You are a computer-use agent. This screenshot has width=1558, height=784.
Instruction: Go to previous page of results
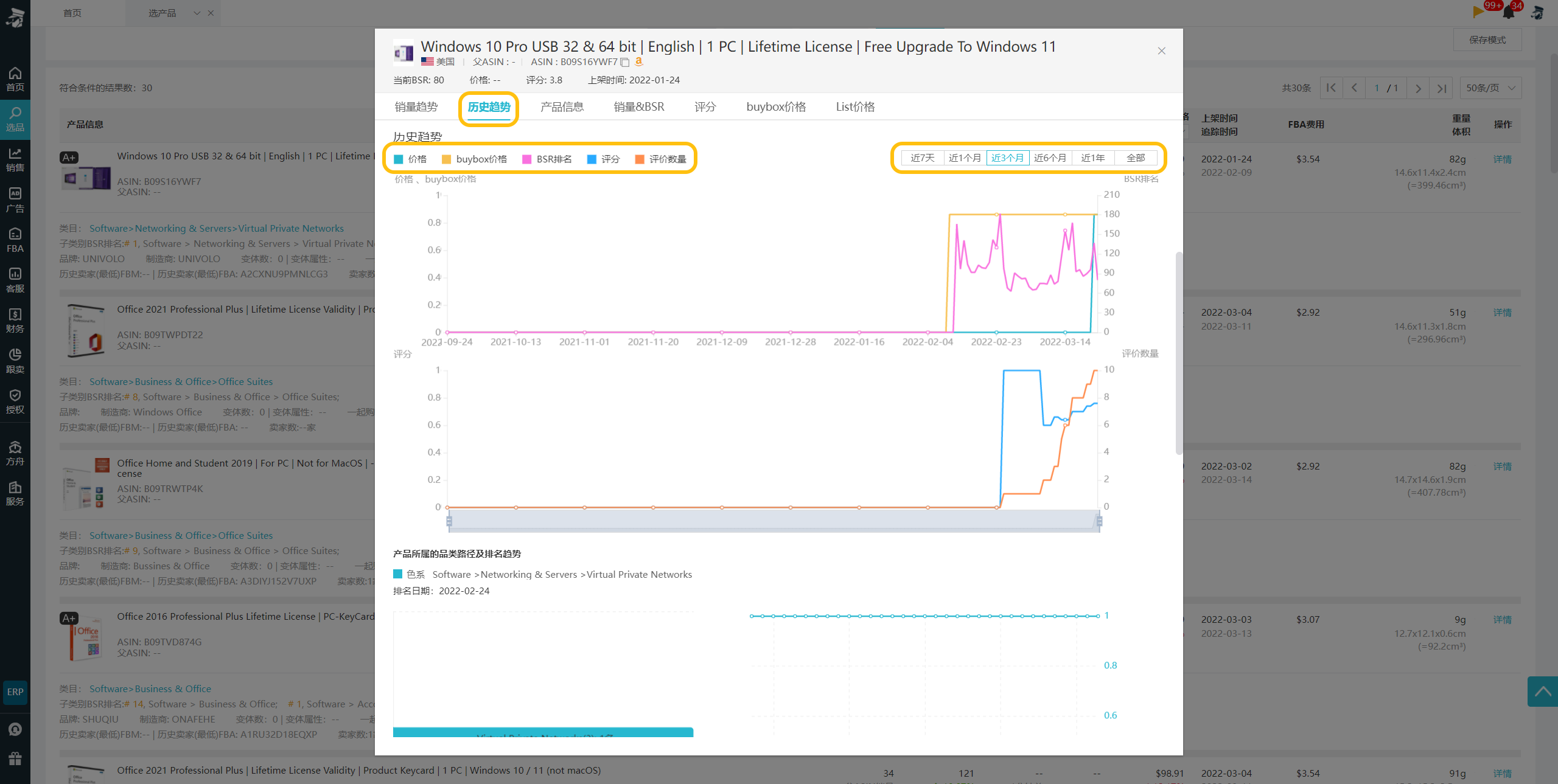1354,88
